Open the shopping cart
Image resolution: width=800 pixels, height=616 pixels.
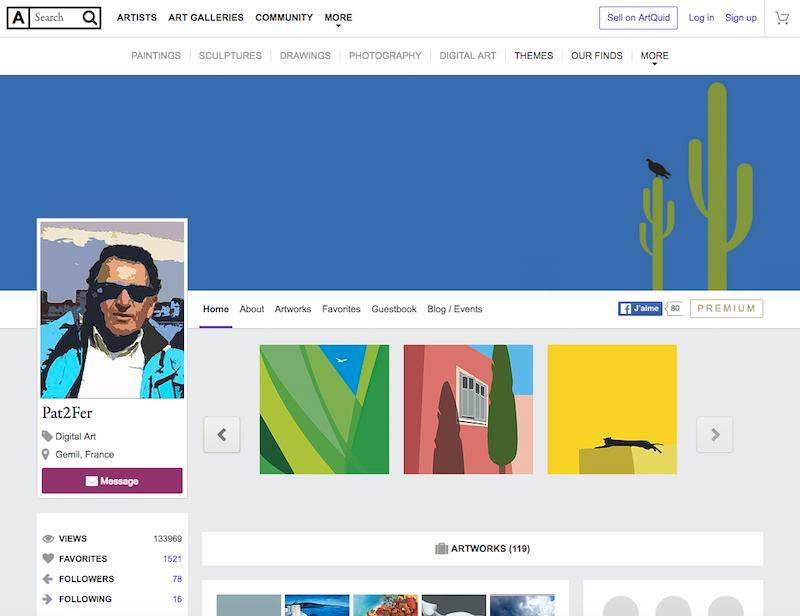coord(782,18)
